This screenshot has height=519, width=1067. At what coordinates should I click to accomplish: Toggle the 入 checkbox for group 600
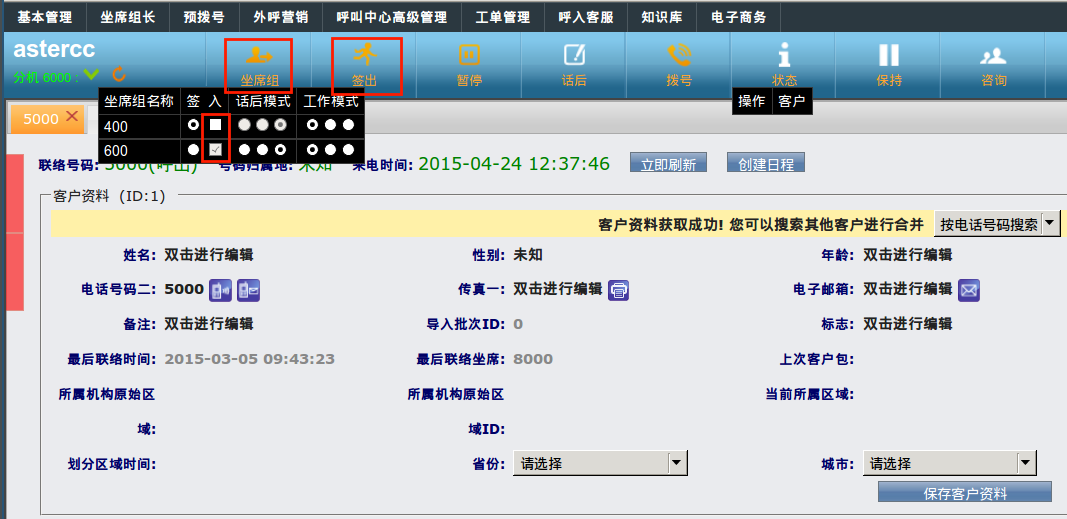[x=215, y=150]
